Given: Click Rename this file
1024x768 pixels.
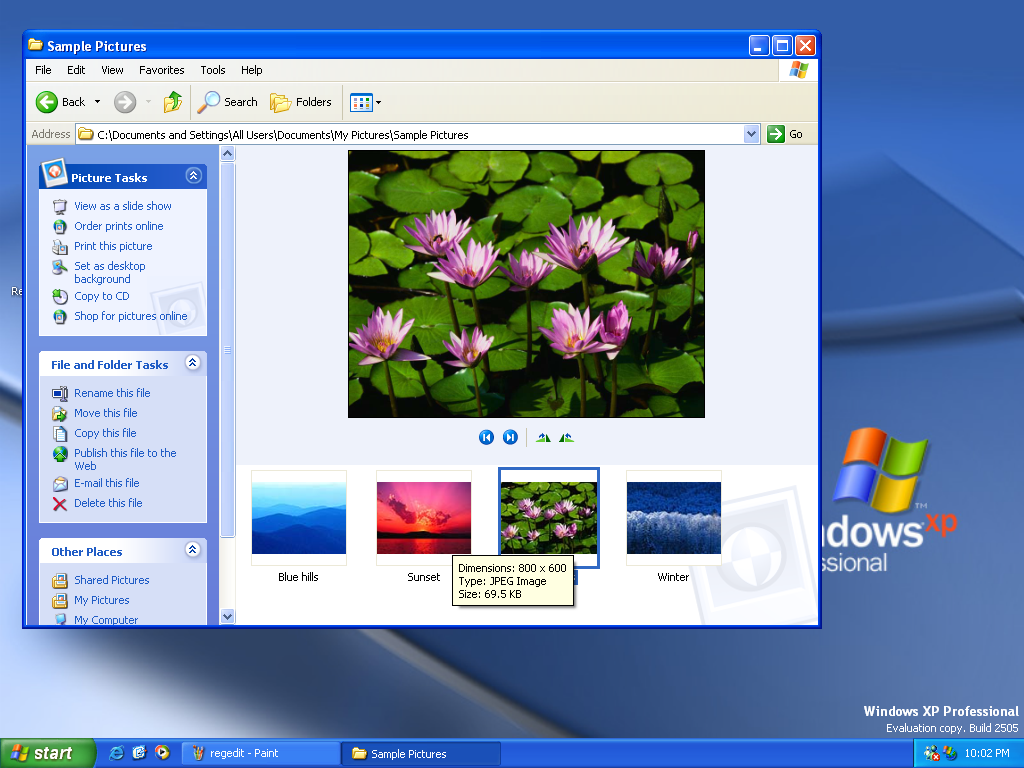Looking at the screenshot, I should (x=112, y=393).
